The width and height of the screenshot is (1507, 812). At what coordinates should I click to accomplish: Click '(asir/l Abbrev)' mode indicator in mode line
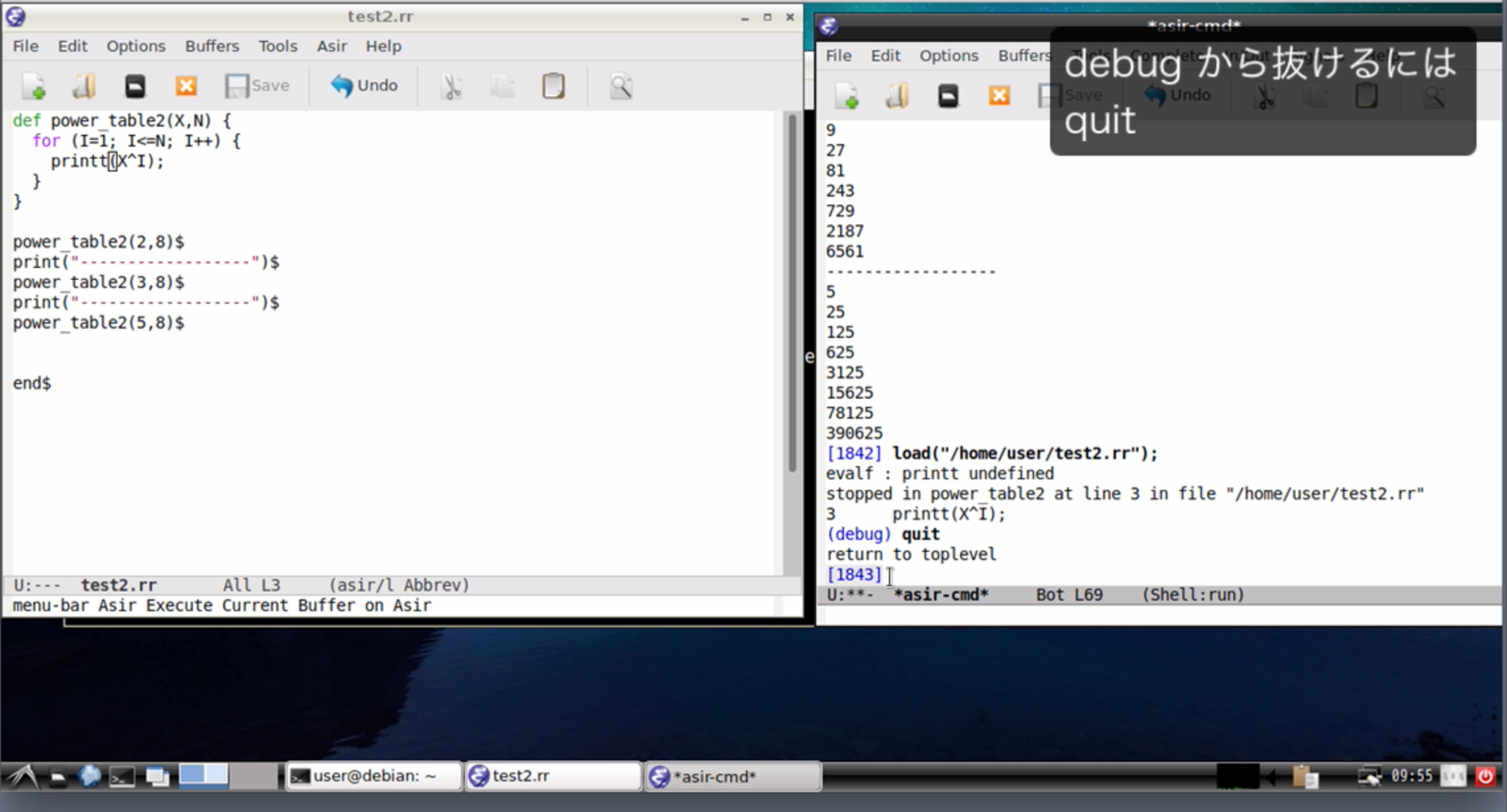coord(399,585)
